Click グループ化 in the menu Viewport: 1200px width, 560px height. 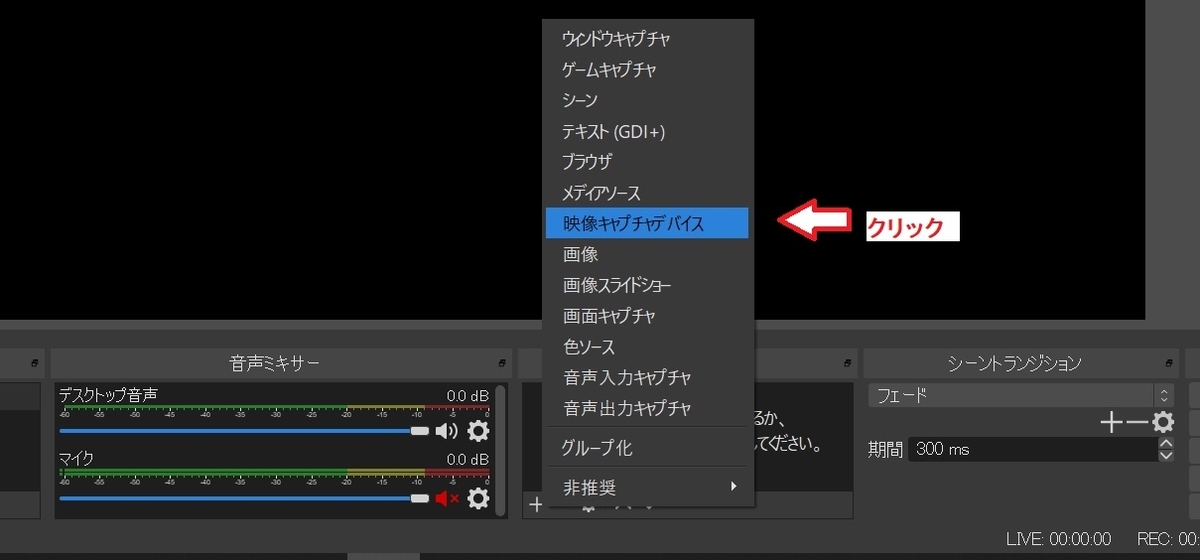(x=648, y=448)
